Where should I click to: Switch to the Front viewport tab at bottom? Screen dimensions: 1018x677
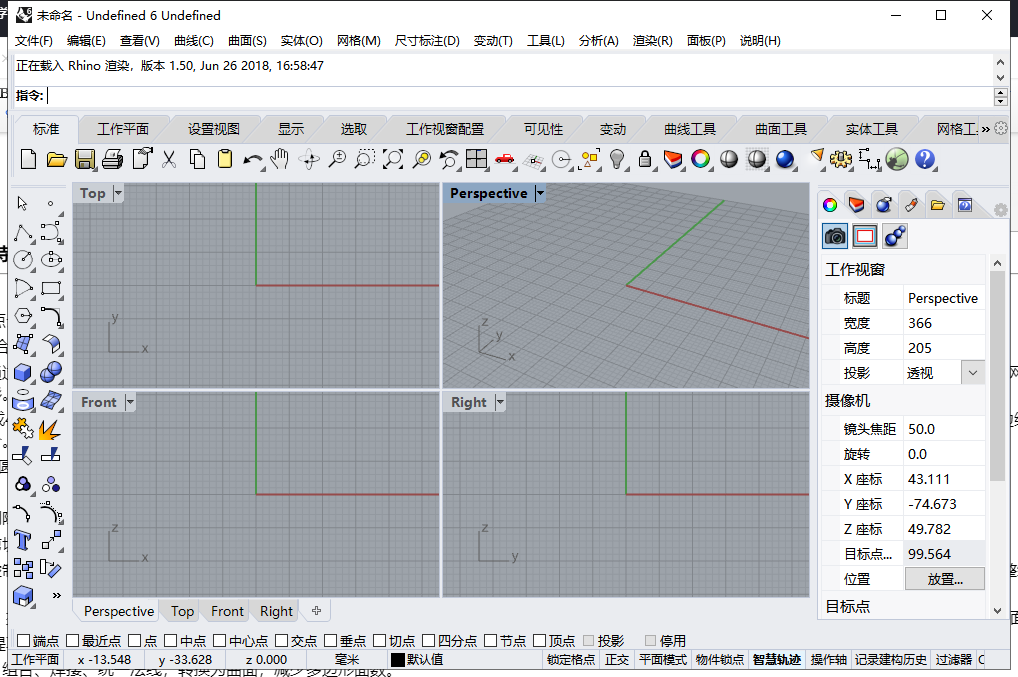(227, 611)
